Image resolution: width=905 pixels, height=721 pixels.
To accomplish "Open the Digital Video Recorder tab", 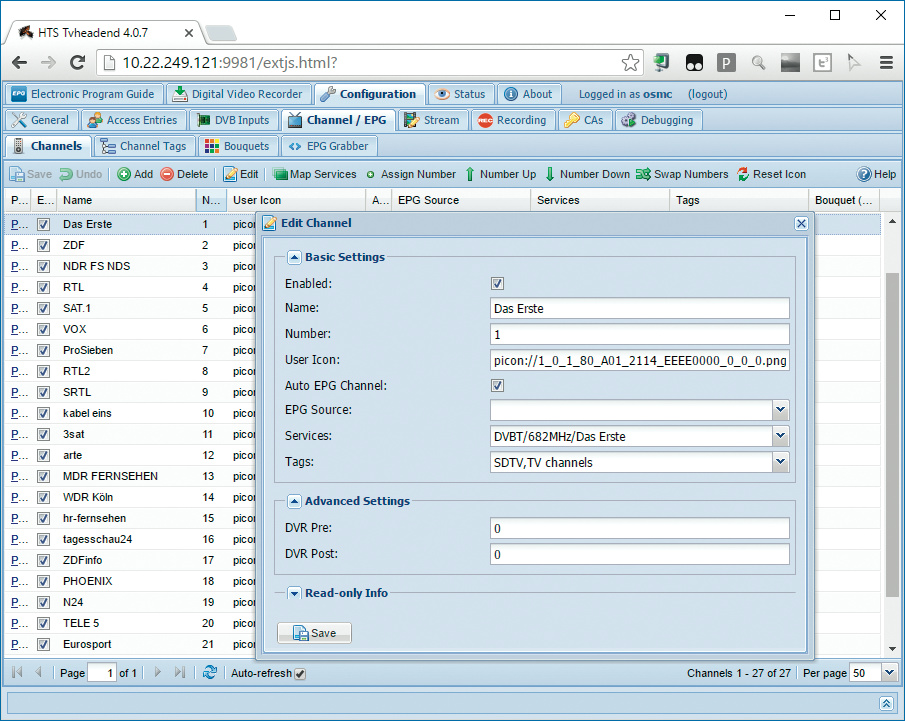I will pos(238,94).
